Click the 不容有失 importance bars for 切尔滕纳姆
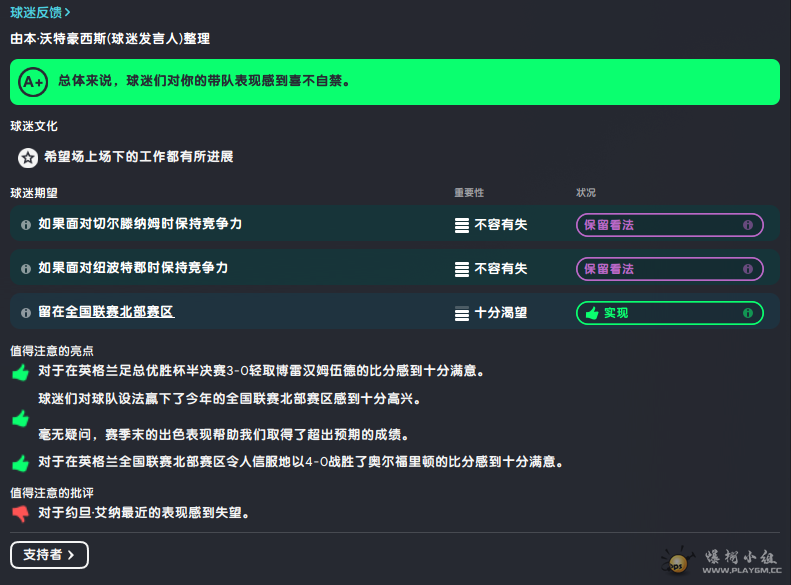 click(462, 225)
